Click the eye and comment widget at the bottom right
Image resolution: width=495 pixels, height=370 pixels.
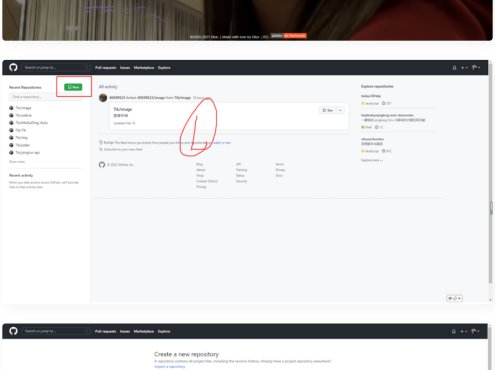454,298
